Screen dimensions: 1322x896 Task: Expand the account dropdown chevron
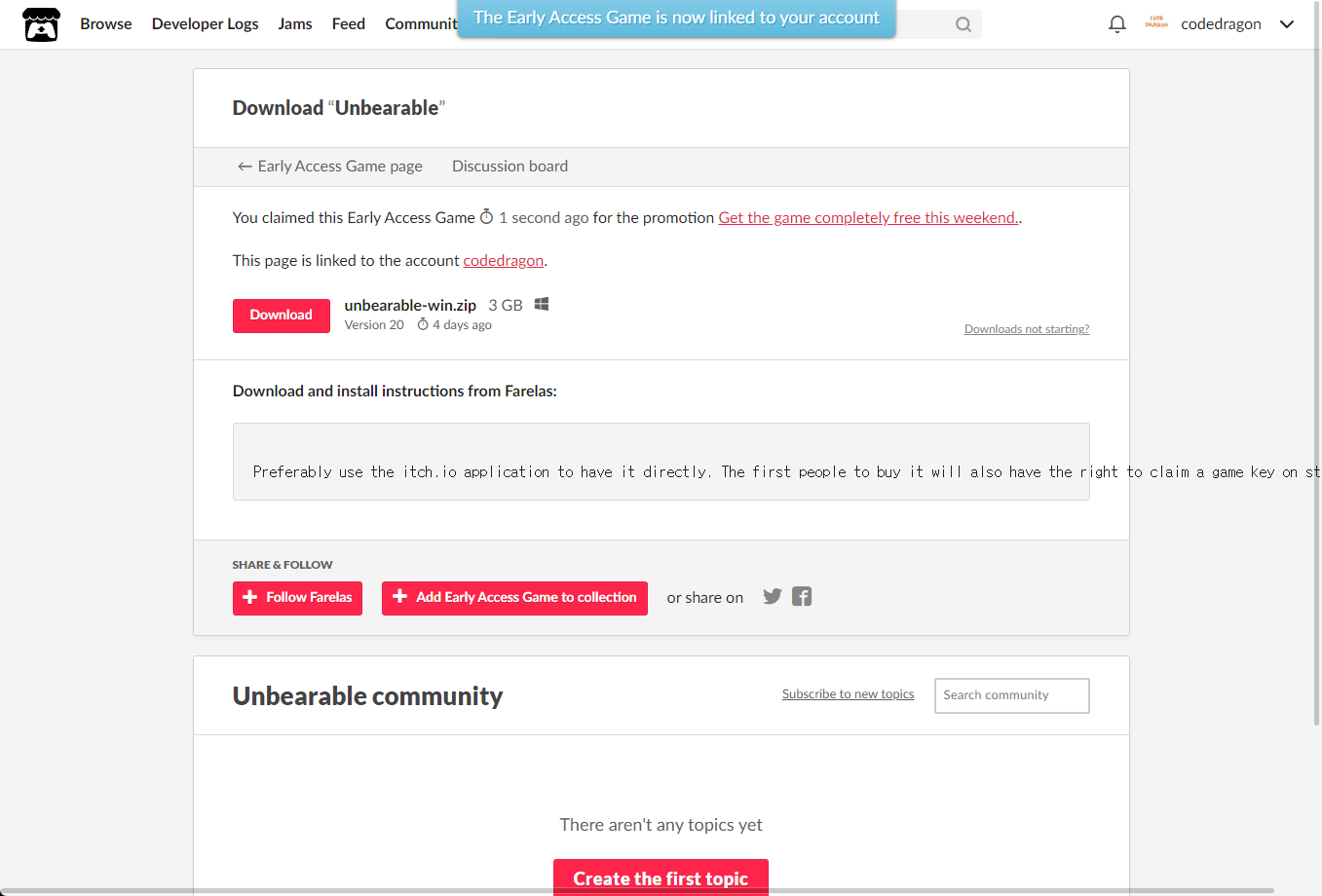click(x=1287, y=24)
